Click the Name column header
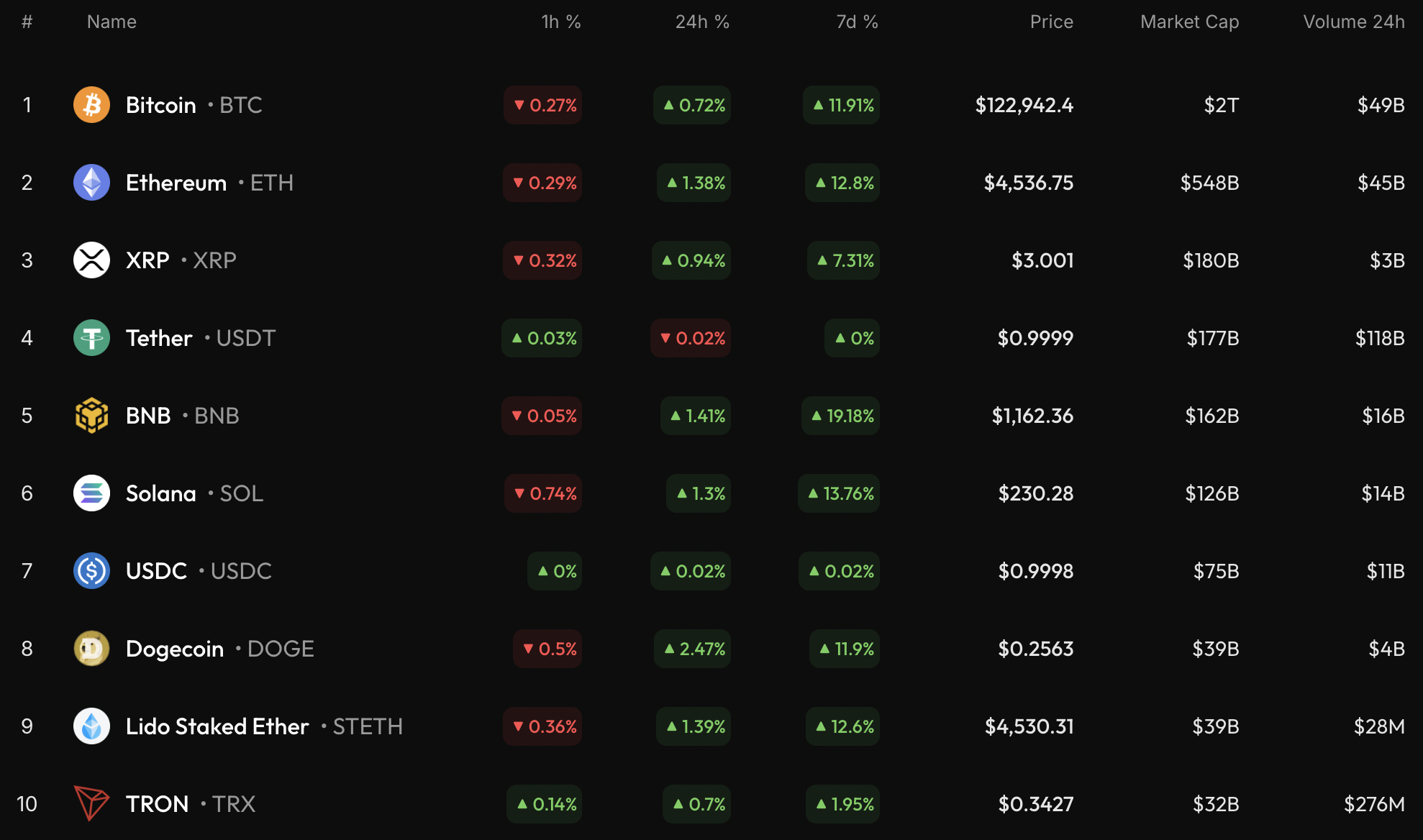1423x840 pixels. [x=112, y=22]
